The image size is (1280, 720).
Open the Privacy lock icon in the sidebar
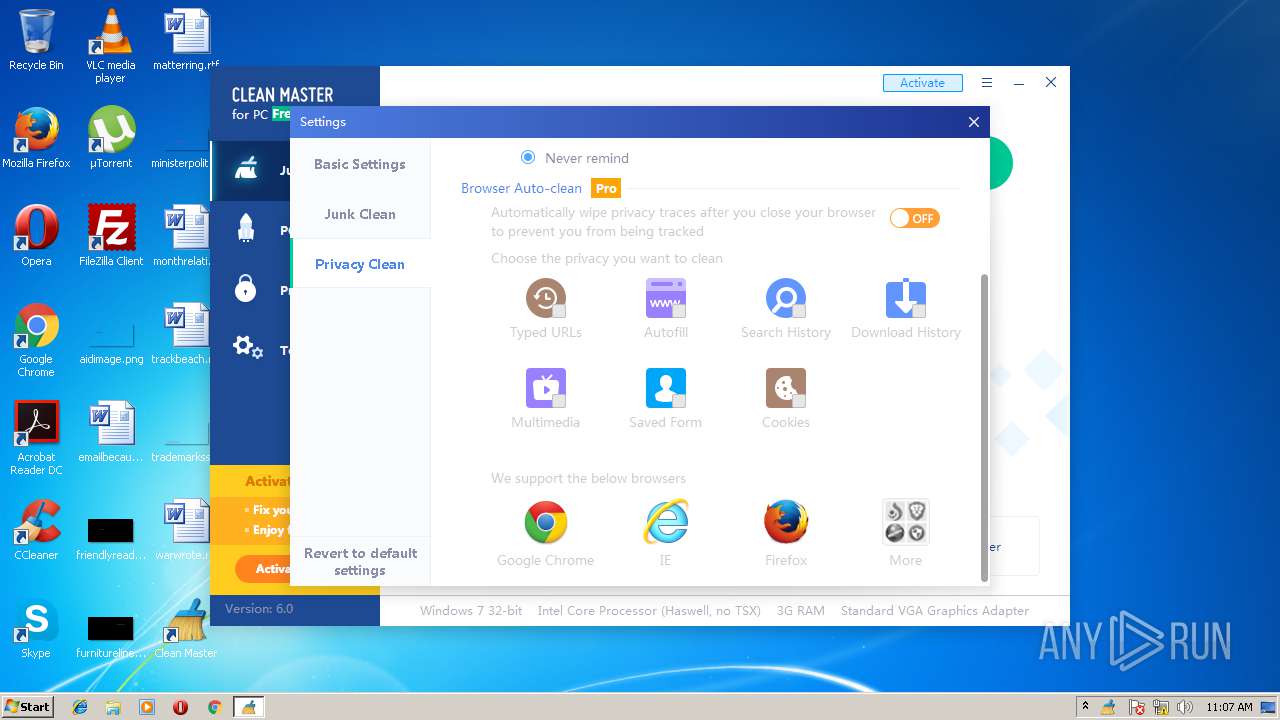(246, 289)
